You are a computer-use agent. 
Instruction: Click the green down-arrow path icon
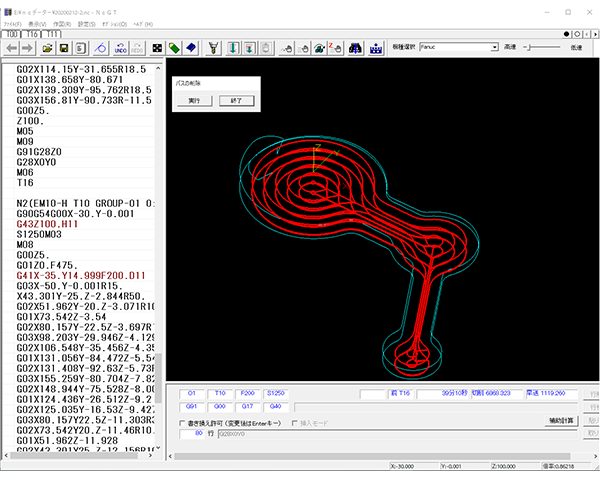click(233, 48)
